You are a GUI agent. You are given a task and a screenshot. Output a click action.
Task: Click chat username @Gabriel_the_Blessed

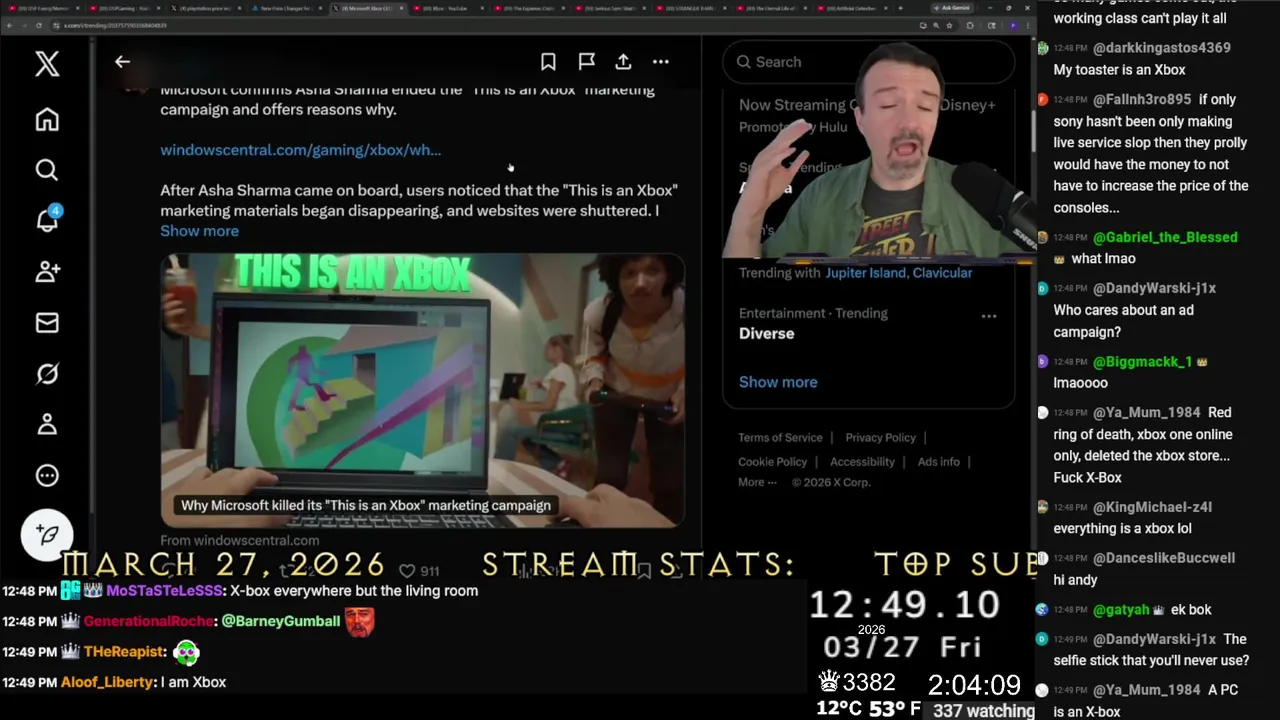1165,237
